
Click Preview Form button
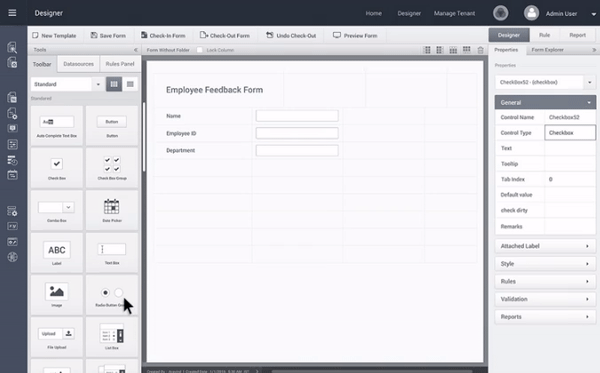click(x=355, y=36)
